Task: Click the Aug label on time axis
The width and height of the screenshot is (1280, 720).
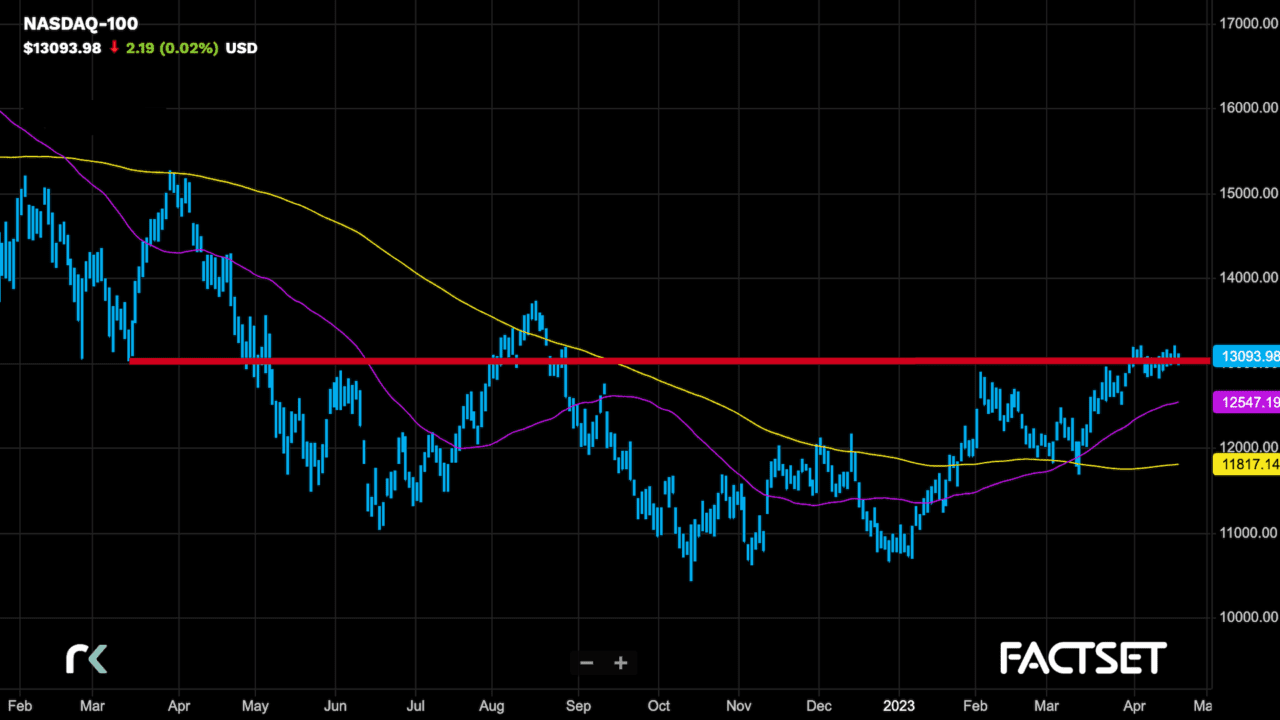Action: pos(492,703)
